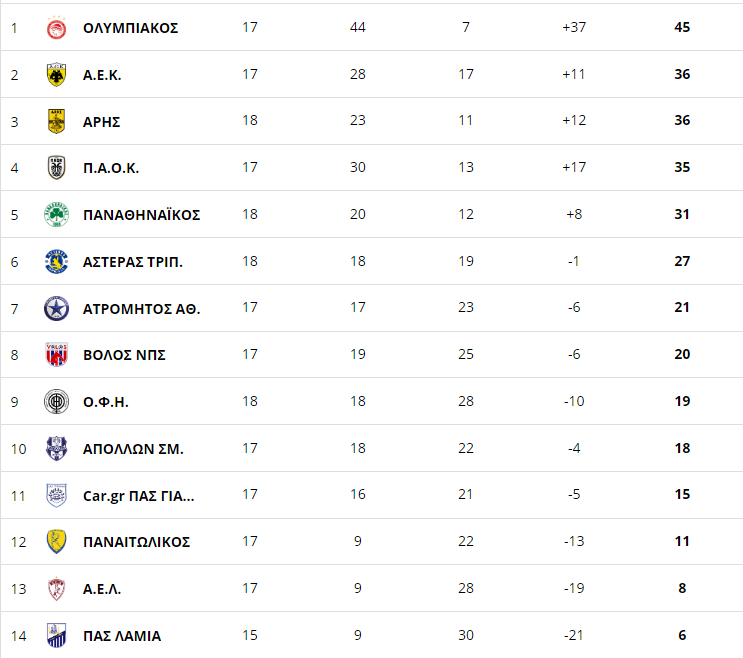Viewport: 743px width, 658px height.
Task: Click Olympiacos points total 45
Action: tap(682, 27)
